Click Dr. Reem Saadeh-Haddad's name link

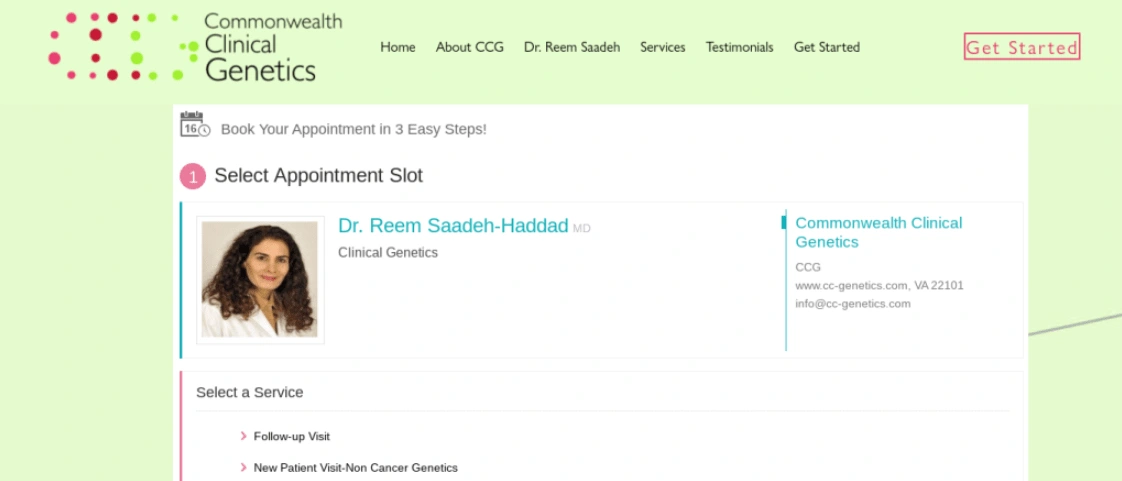(x=453, y=225)
